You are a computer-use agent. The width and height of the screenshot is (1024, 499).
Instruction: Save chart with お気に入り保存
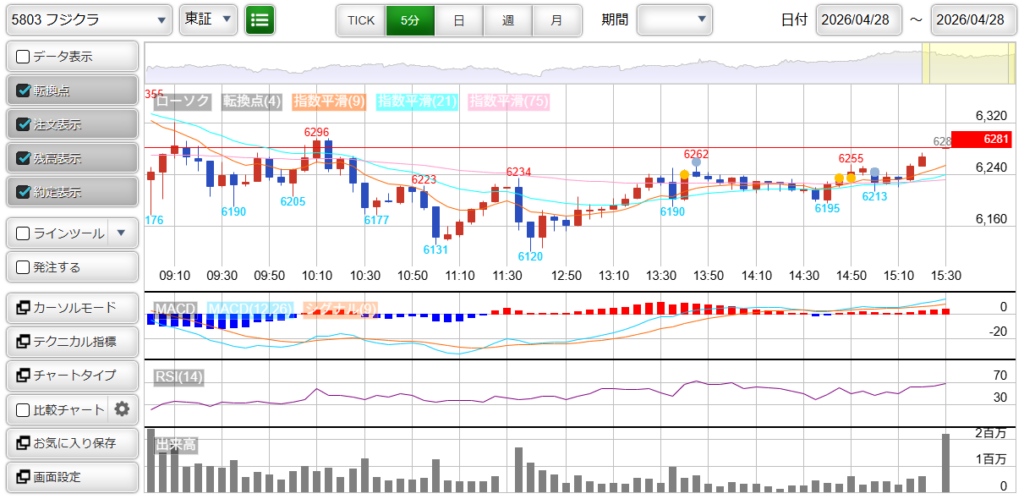[x=72, y=442]
